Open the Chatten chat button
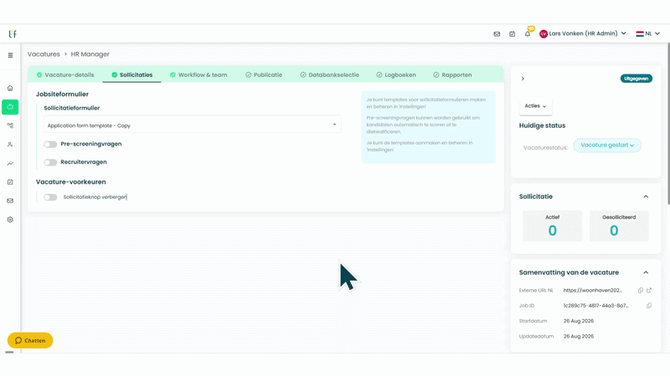The width and height of the screenshot is (670, 376). point(30,341)
